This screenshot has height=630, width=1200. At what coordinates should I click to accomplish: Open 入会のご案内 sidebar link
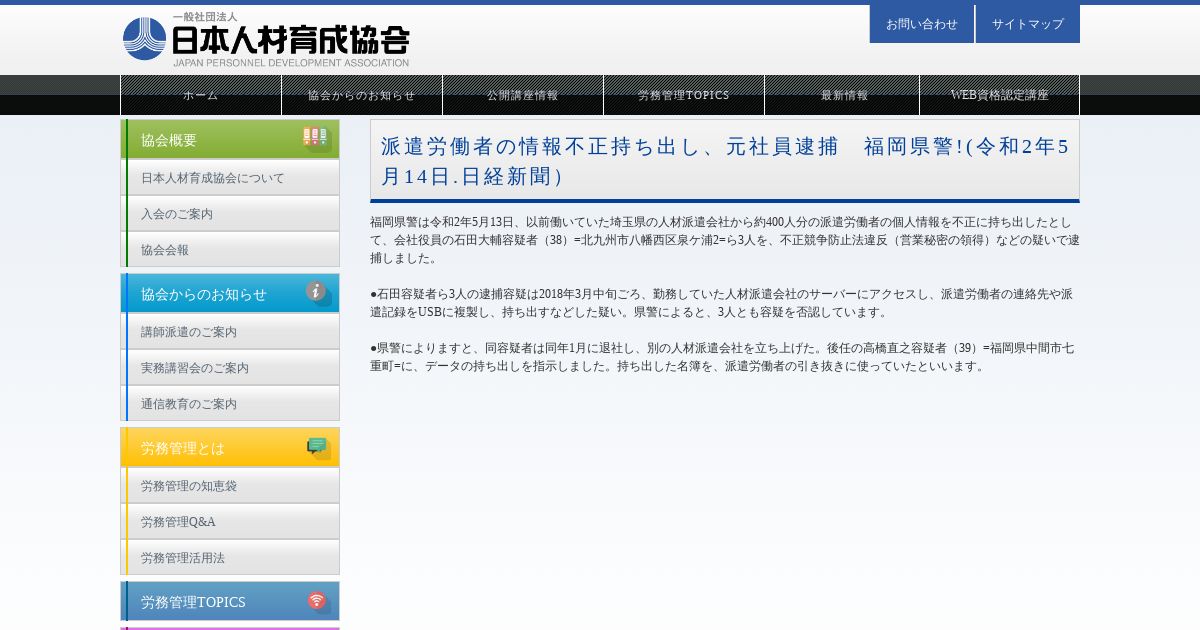pos(230,214)
